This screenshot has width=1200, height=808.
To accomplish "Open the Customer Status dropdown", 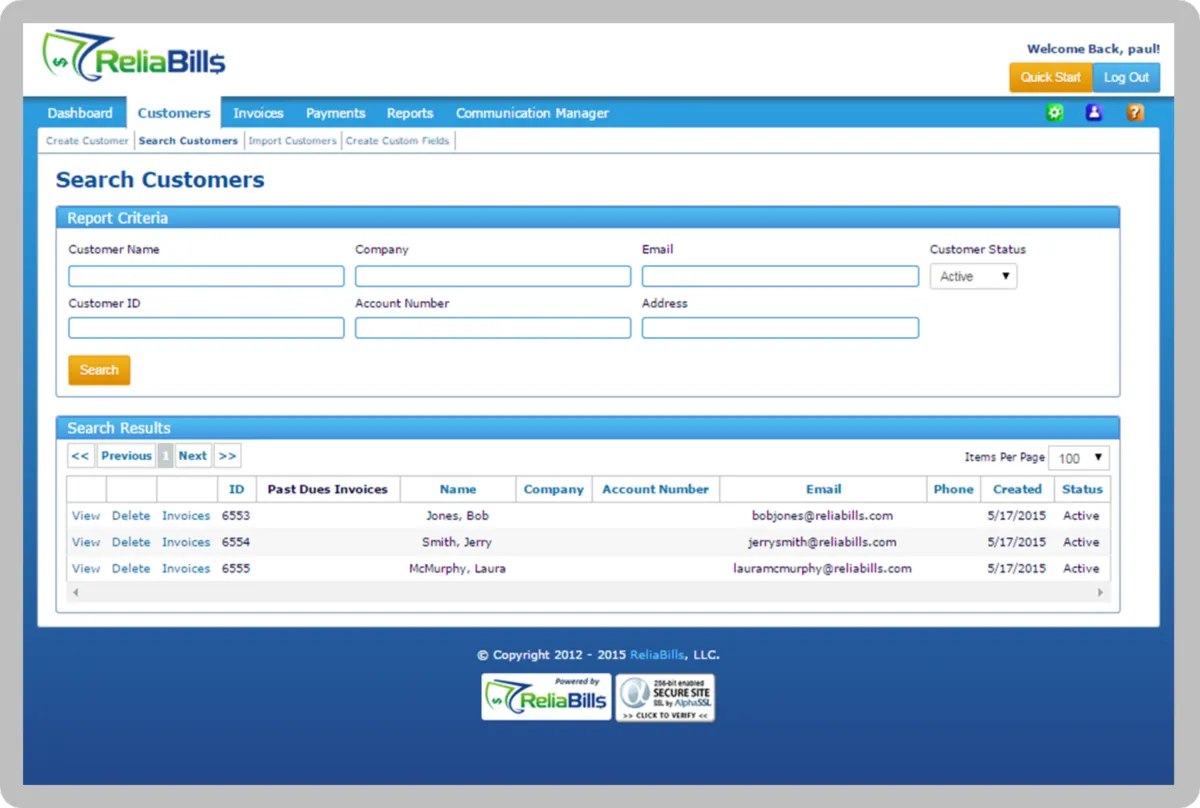I will click(x=973, y=276).
